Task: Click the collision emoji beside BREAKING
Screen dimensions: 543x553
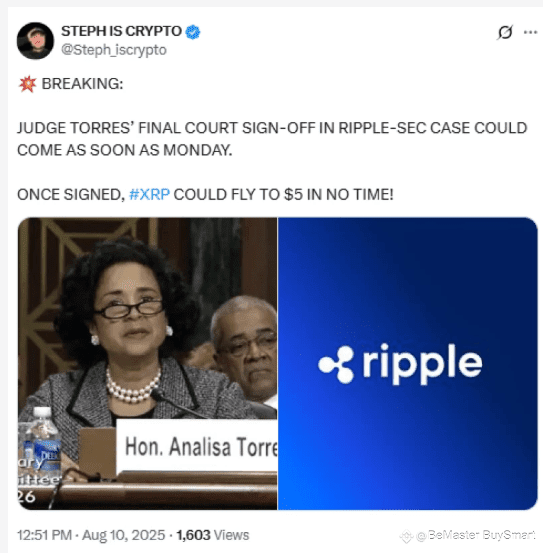Action: (28, 84)
